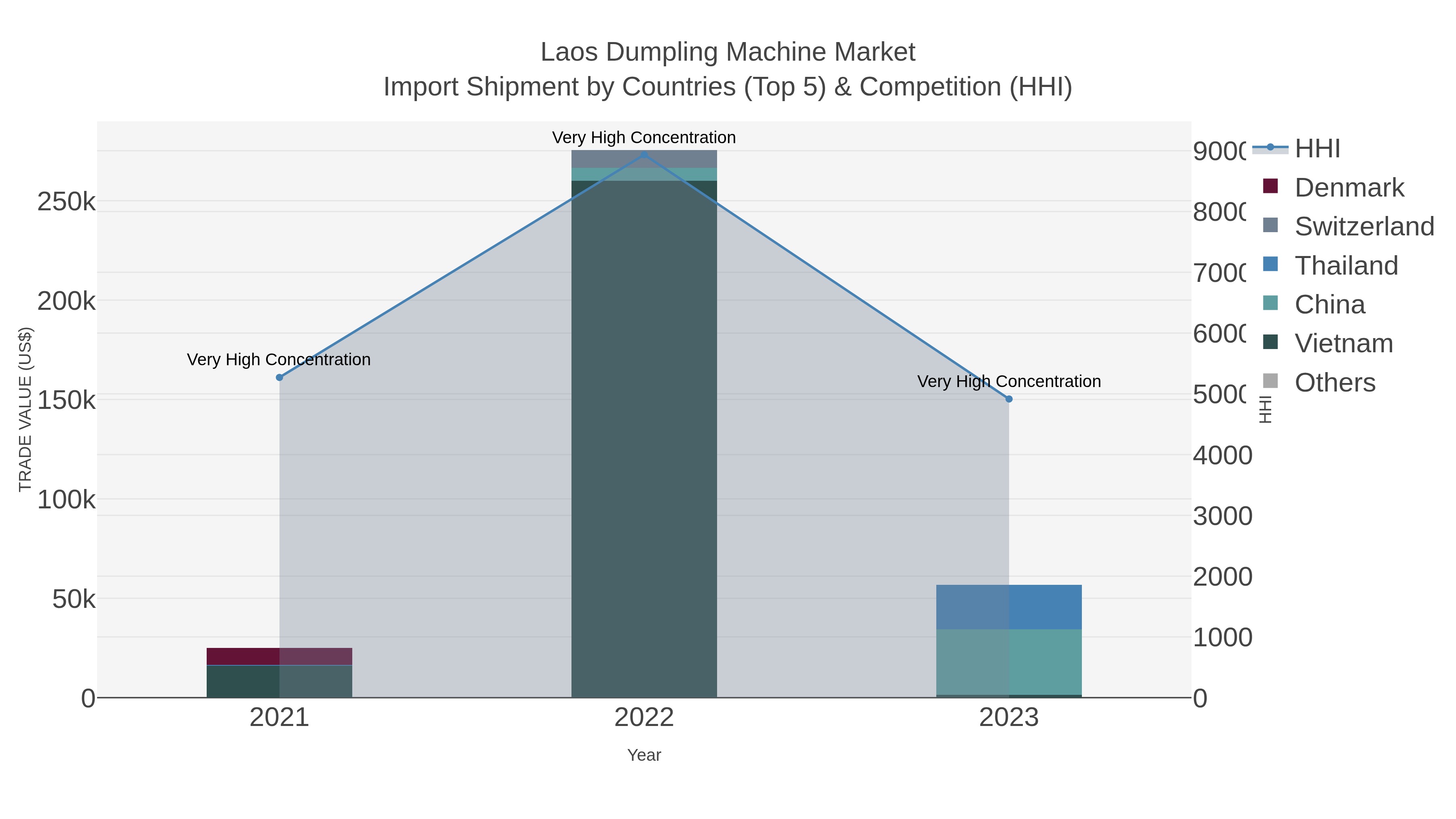Image resolution: width=1456 pixels, height=819 pixels.
Task: Click the 2022 Switzerland top bar segment
Action: 644,159
